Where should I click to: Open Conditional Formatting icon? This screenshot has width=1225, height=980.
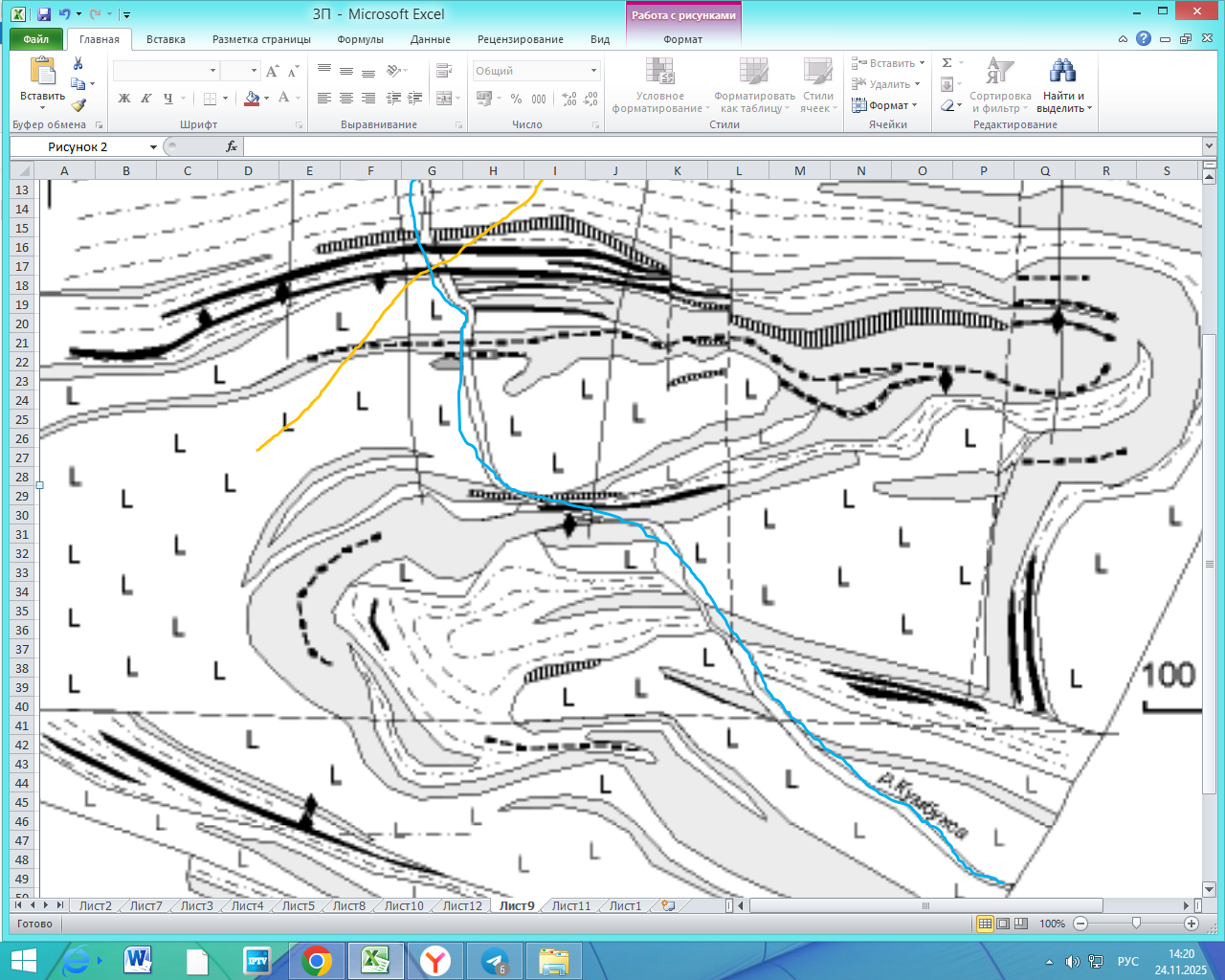coord(659,72)
